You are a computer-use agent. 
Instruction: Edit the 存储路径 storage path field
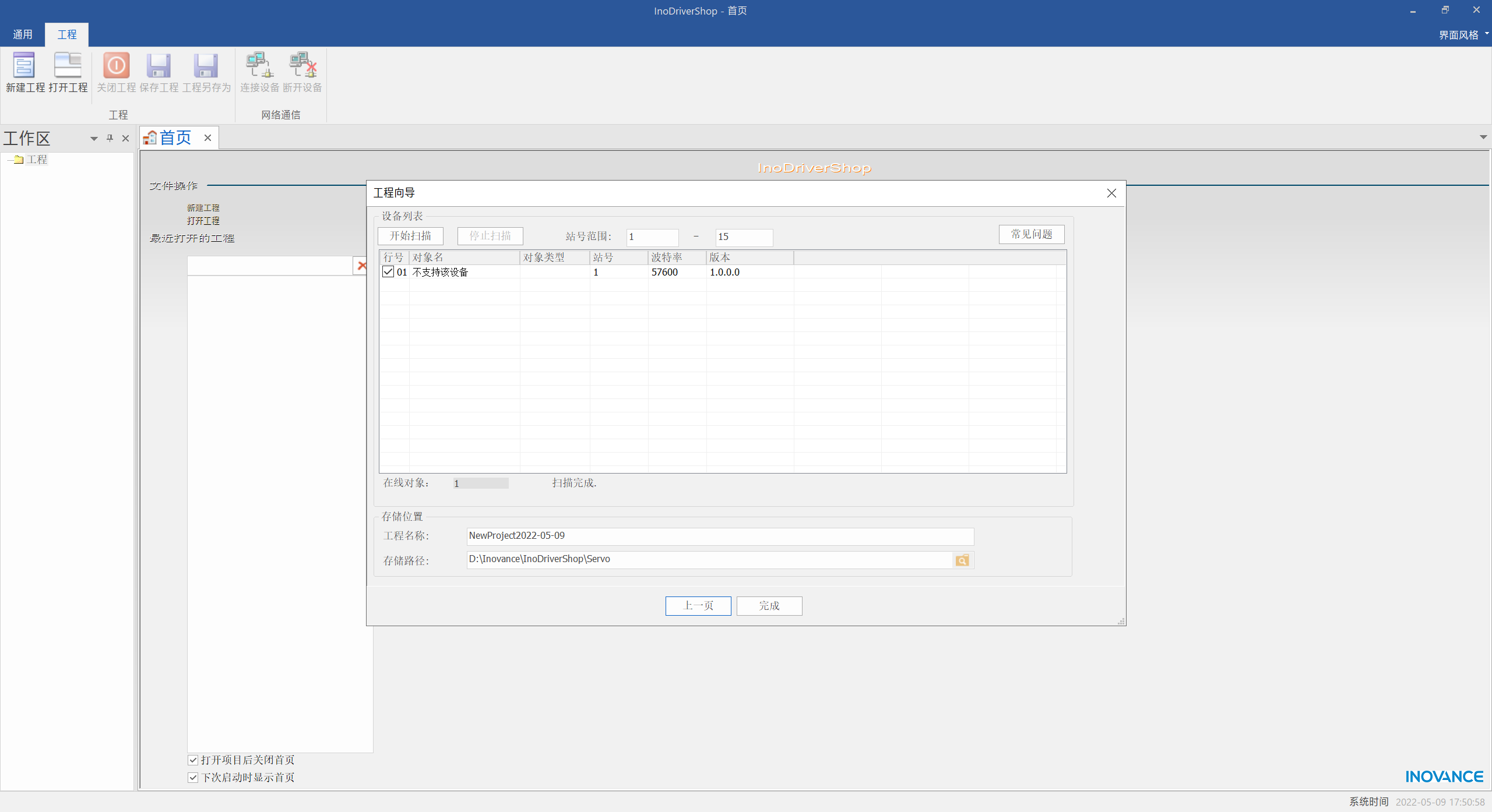[709, 560]
